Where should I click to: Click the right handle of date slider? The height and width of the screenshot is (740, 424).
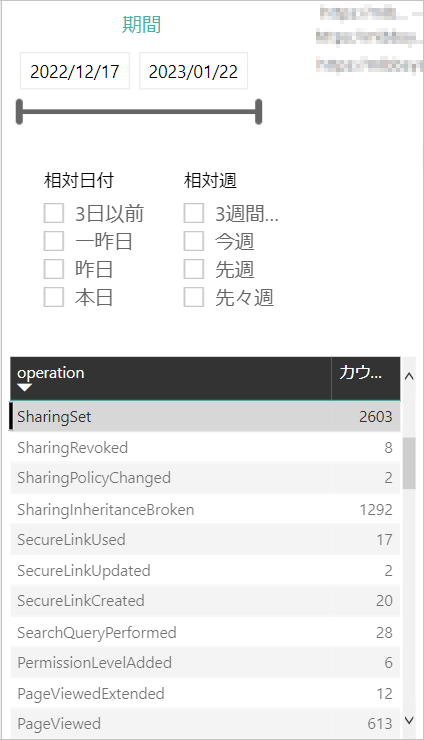pos(258,112)
